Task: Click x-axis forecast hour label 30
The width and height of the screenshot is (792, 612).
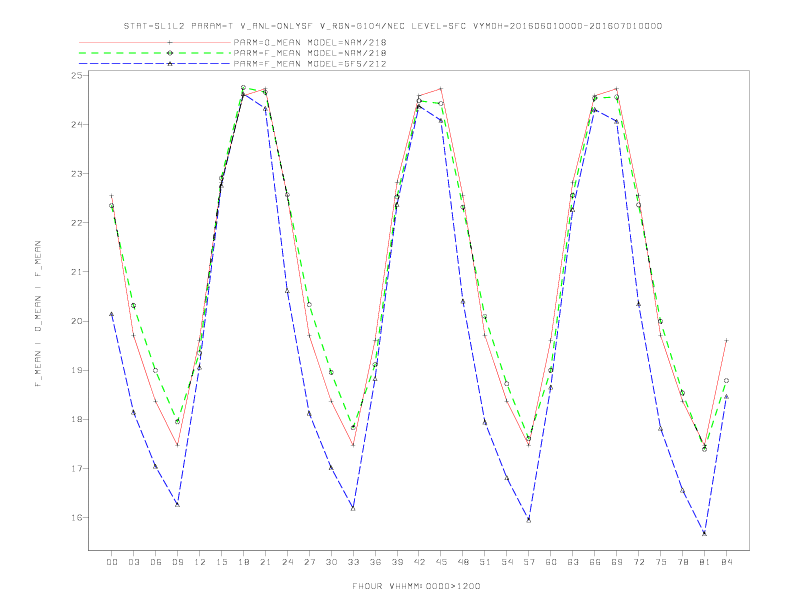Action: coord(331,562)
